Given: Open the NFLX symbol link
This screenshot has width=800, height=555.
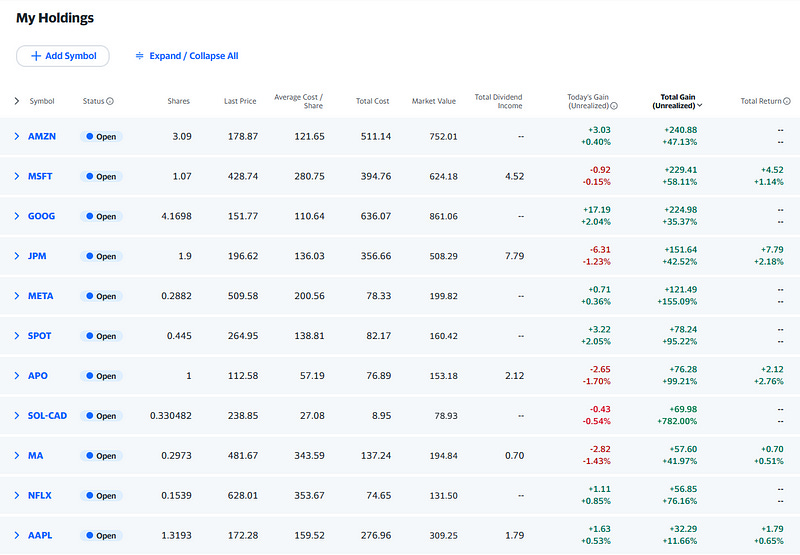Looking at the screenshot, I should point(39,495).
